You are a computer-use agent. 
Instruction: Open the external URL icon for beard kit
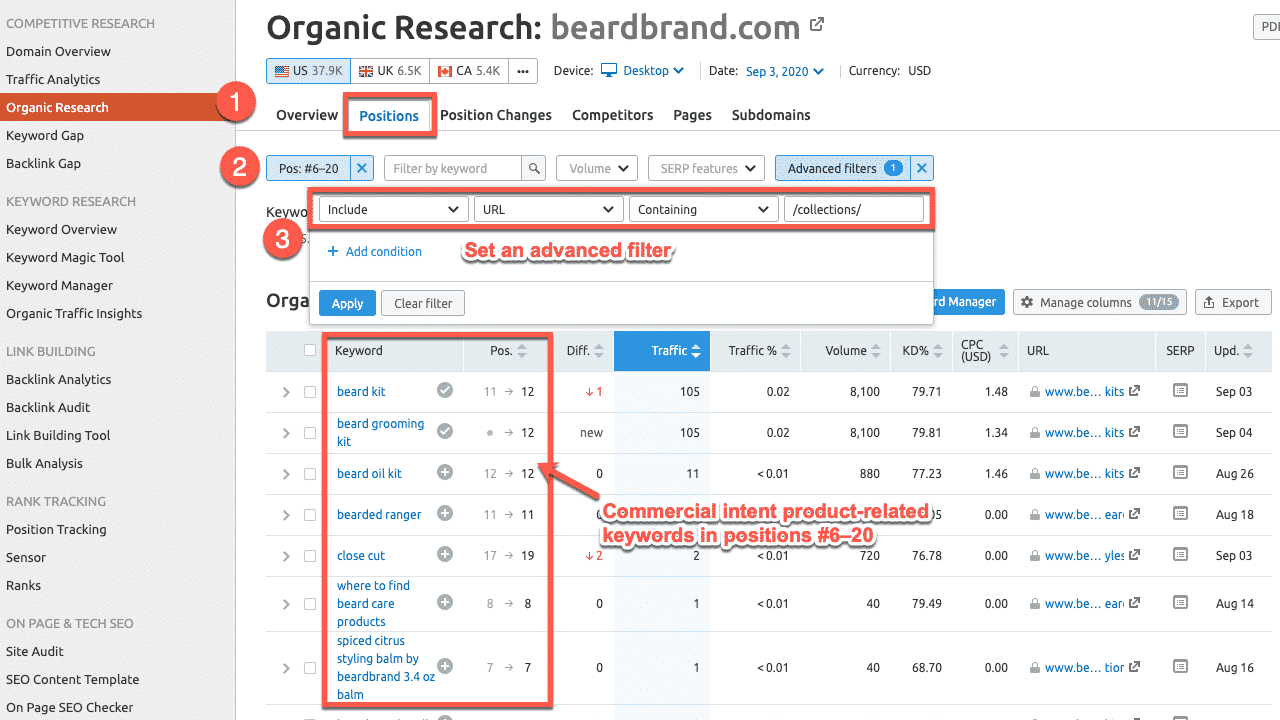click(1134, 392)
